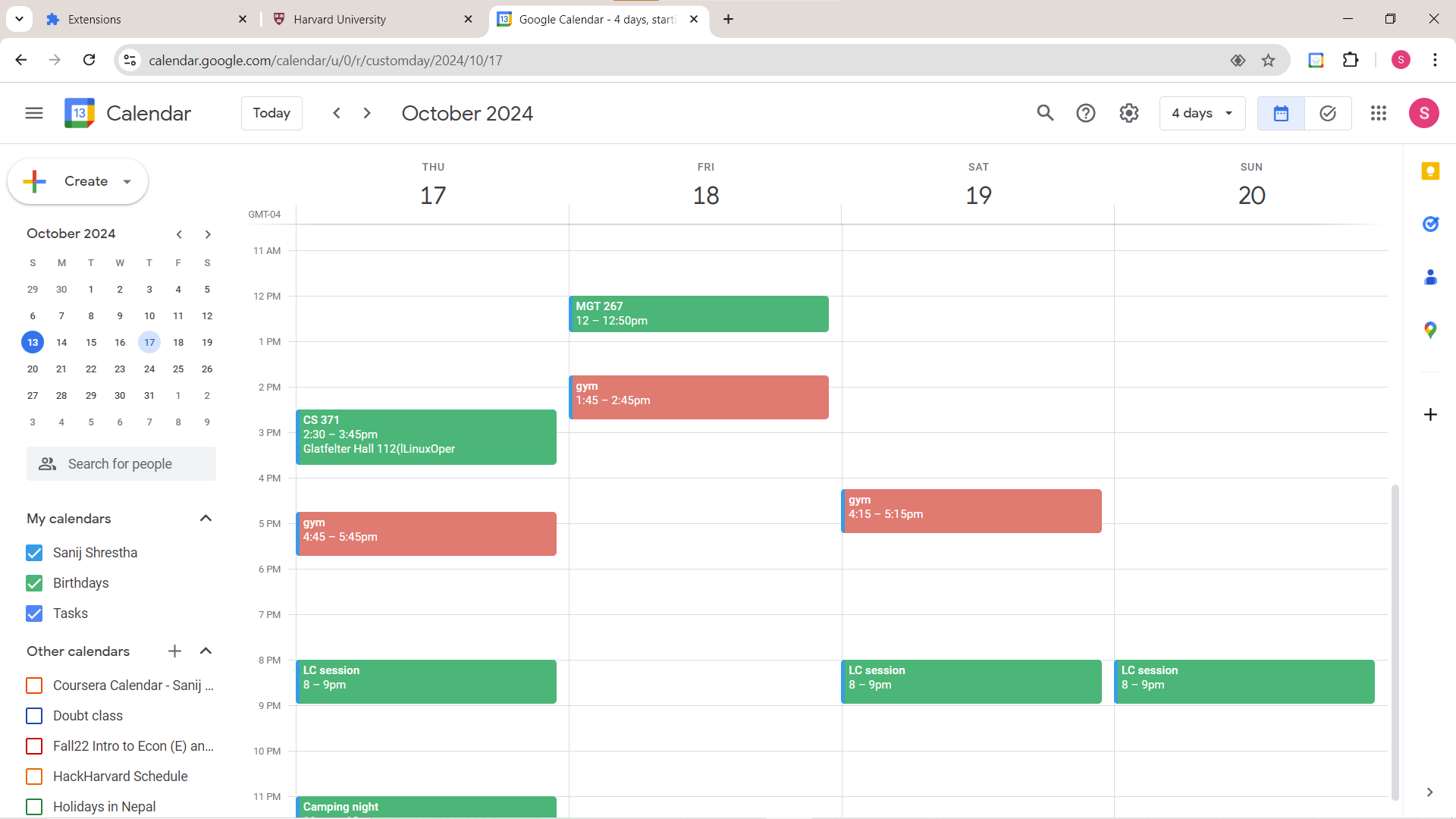
Task: Click the Search for people field
Action: (121, 464)
